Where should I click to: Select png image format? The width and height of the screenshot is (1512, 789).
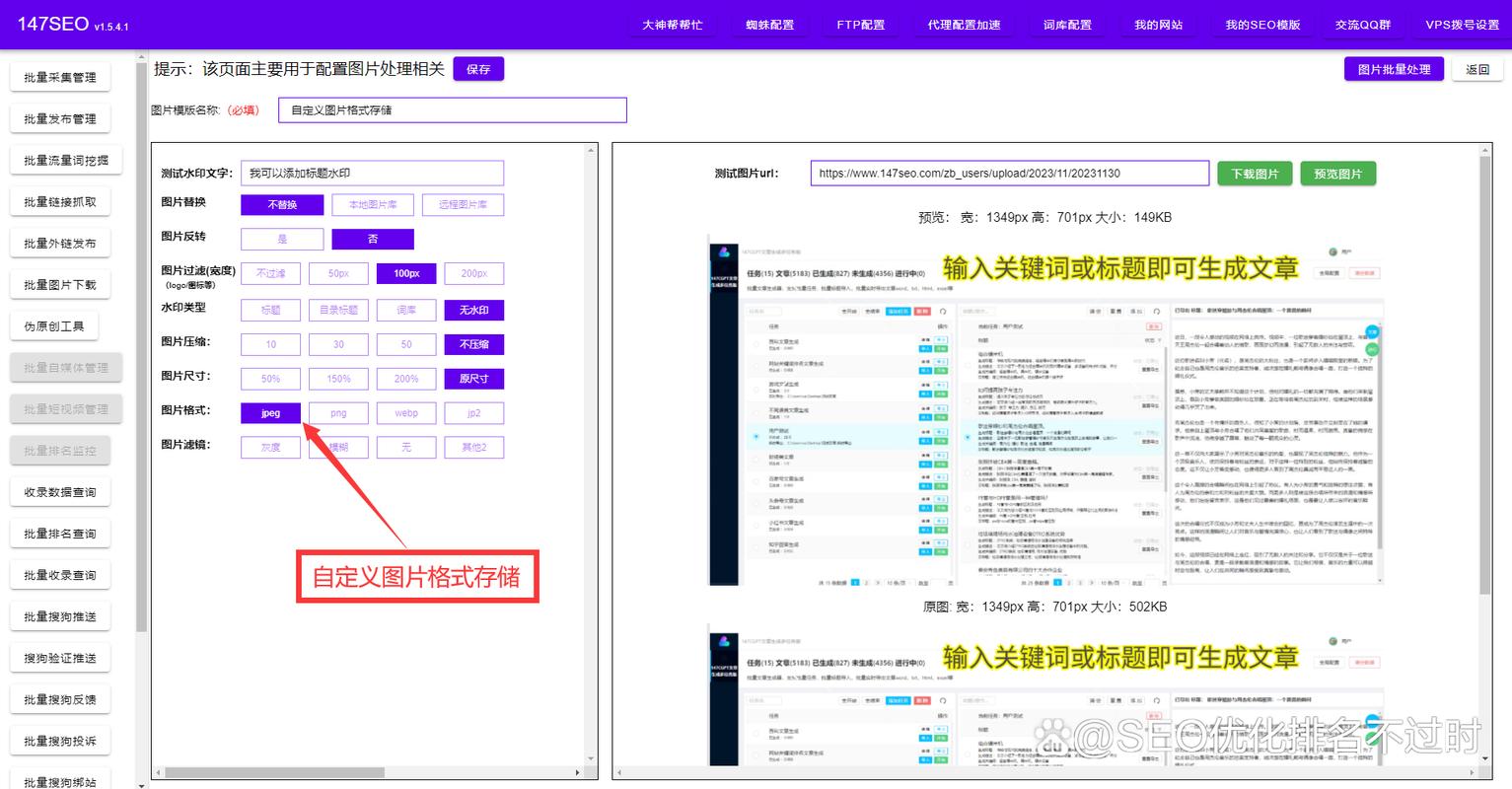coord(338,413)
